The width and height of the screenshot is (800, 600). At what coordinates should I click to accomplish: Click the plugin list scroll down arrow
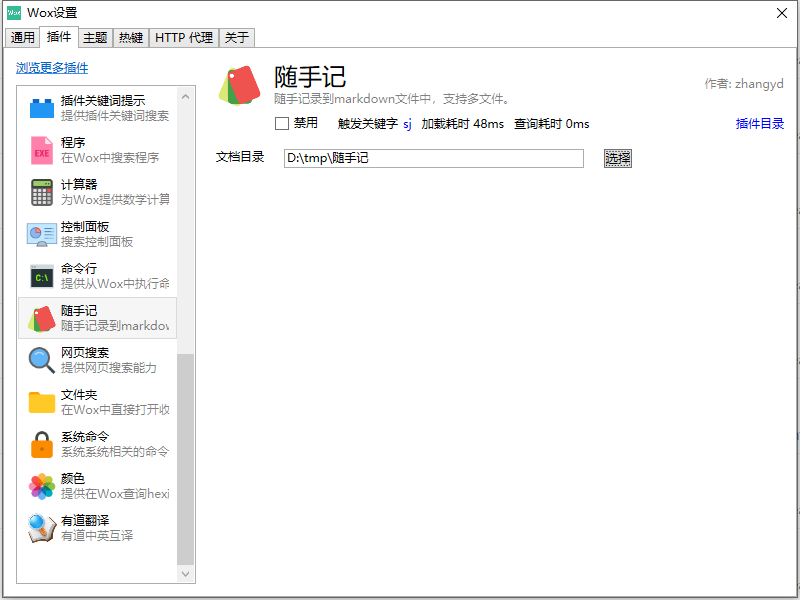tap(185, 574)
